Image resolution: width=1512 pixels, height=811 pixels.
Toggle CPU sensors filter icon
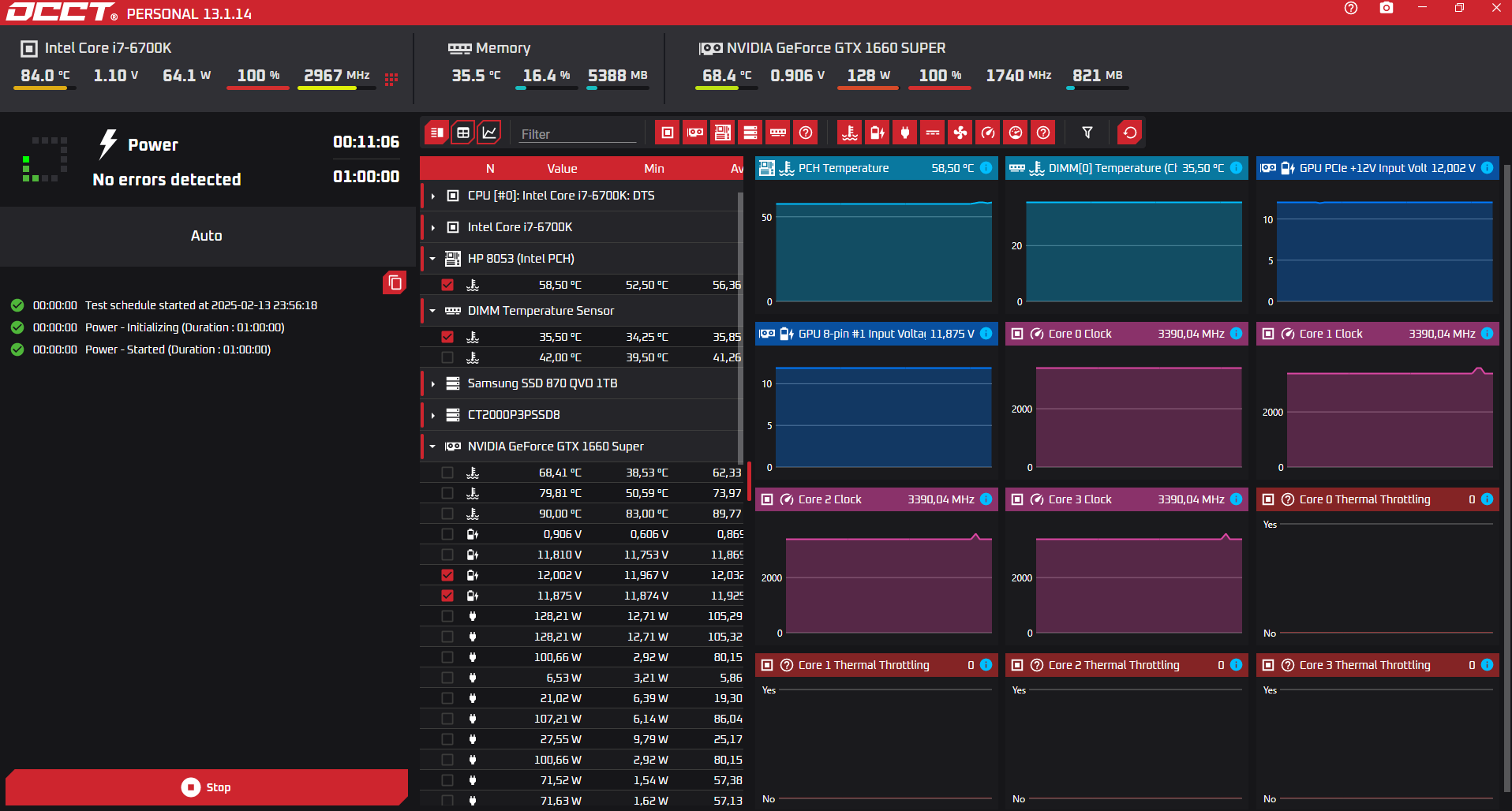(x=668, y=133)
